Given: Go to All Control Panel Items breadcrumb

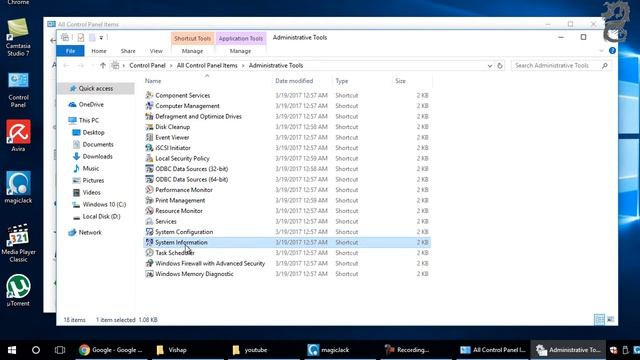Looking at the screenshot, I should click(x=207, y=65).
